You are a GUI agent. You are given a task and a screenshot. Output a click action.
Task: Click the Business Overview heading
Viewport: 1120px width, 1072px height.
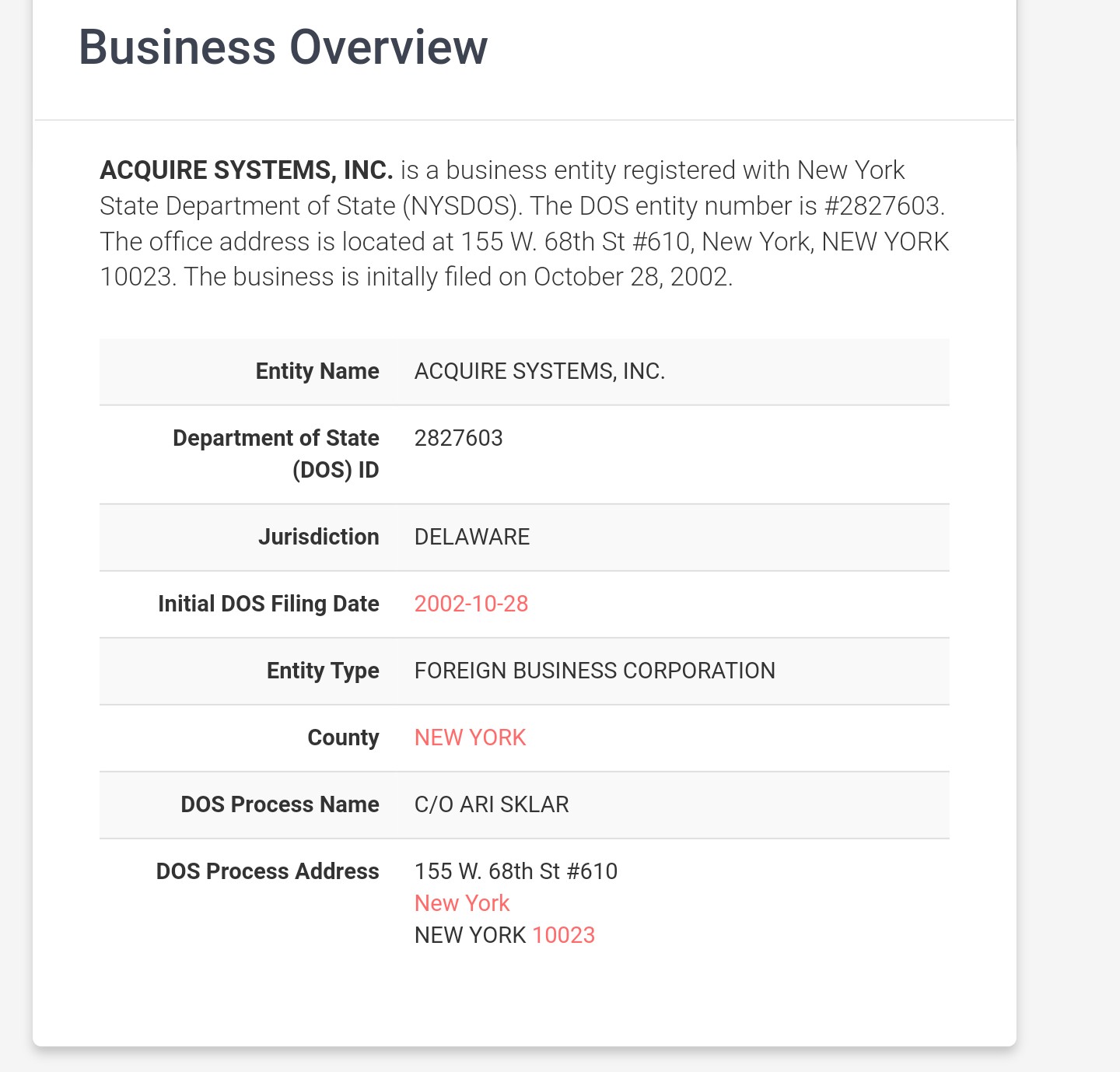click(x=283, y=47)
